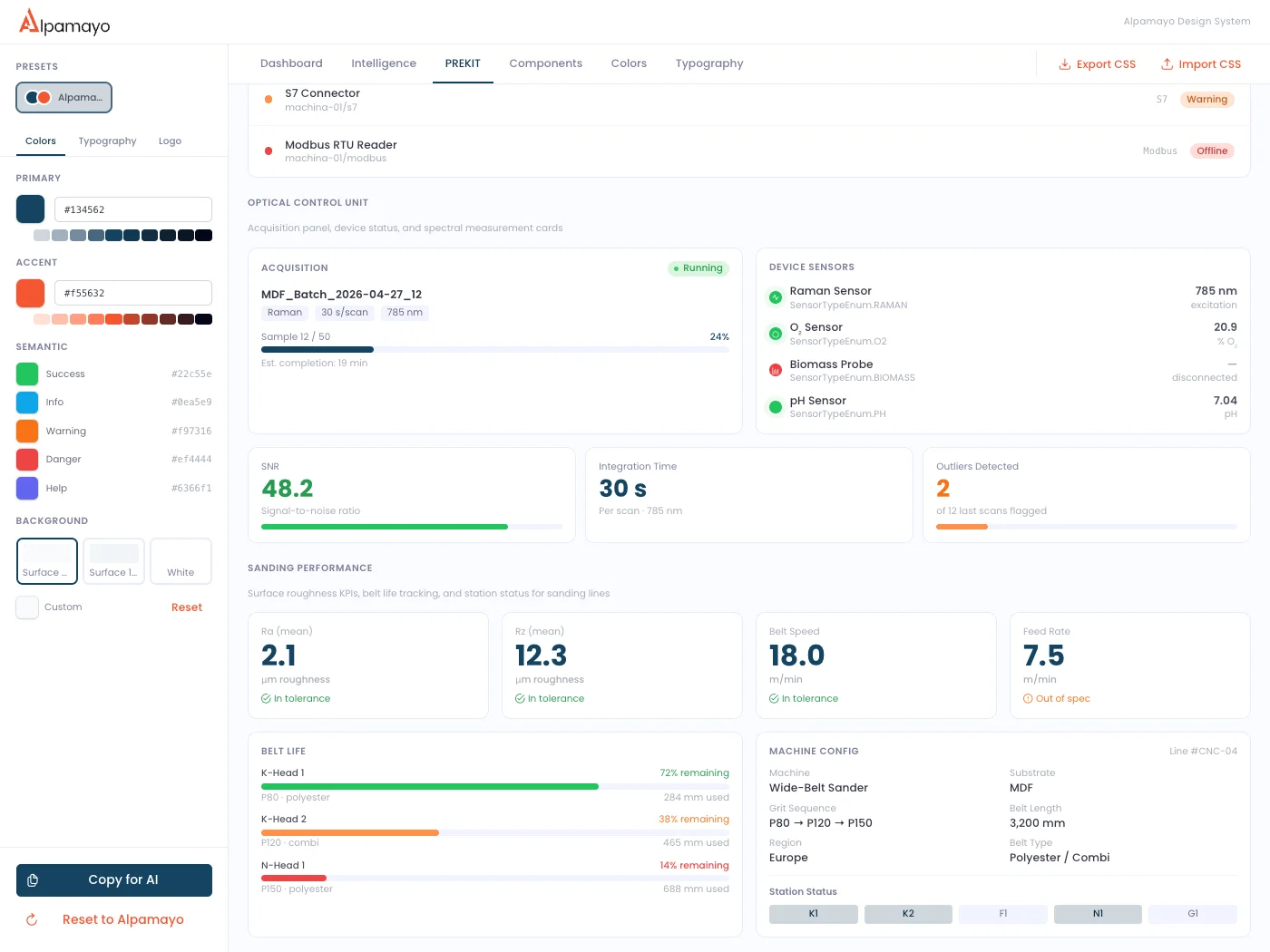Click the Danger semantic color swatch
1270x952 pixels.
point(27,460)
